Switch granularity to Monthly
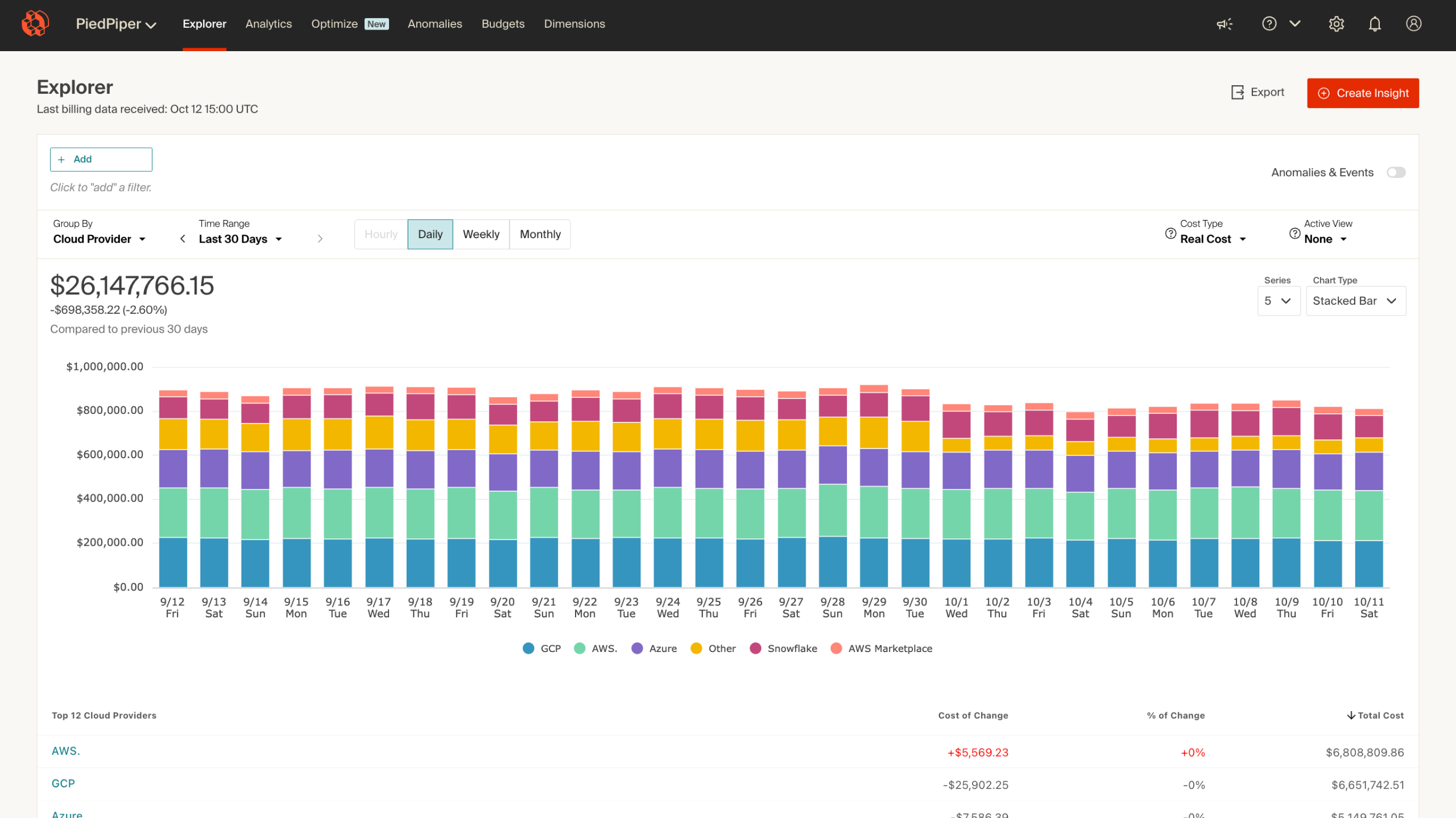Screen dimensions: 1456x818 (x=540, y=234)
